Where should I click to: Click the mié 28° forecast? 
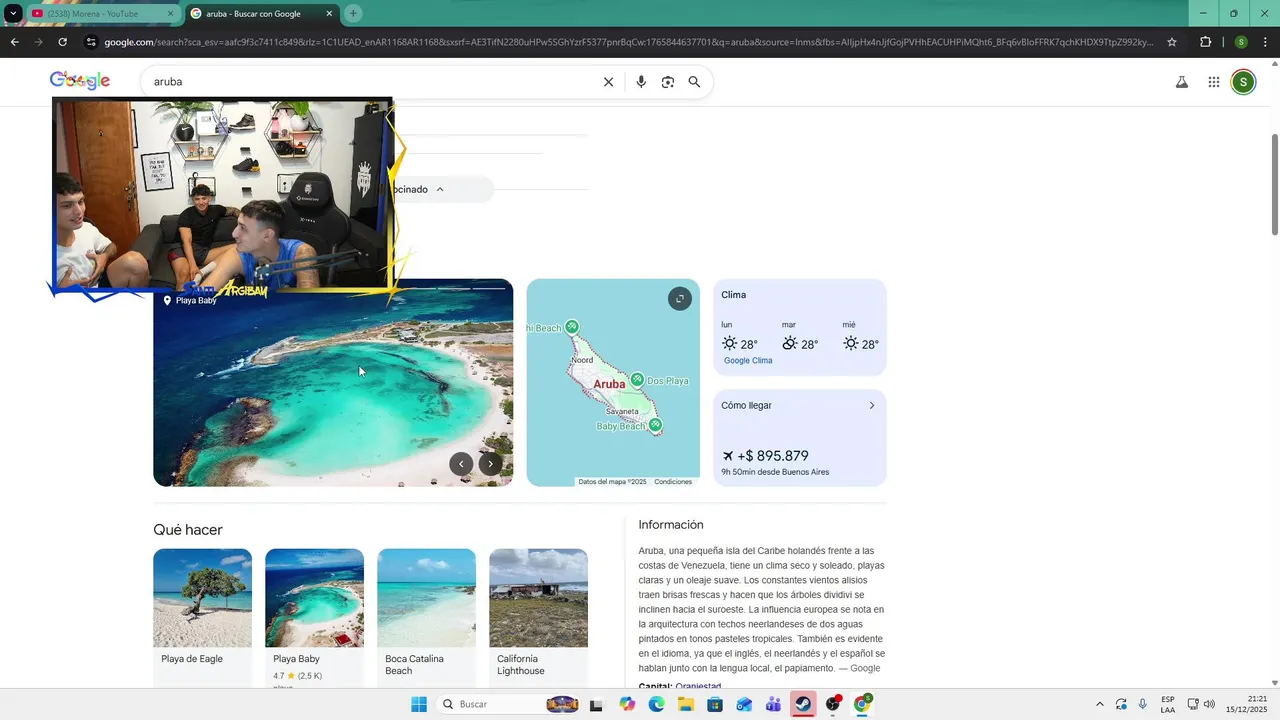[x=860, y=337]
